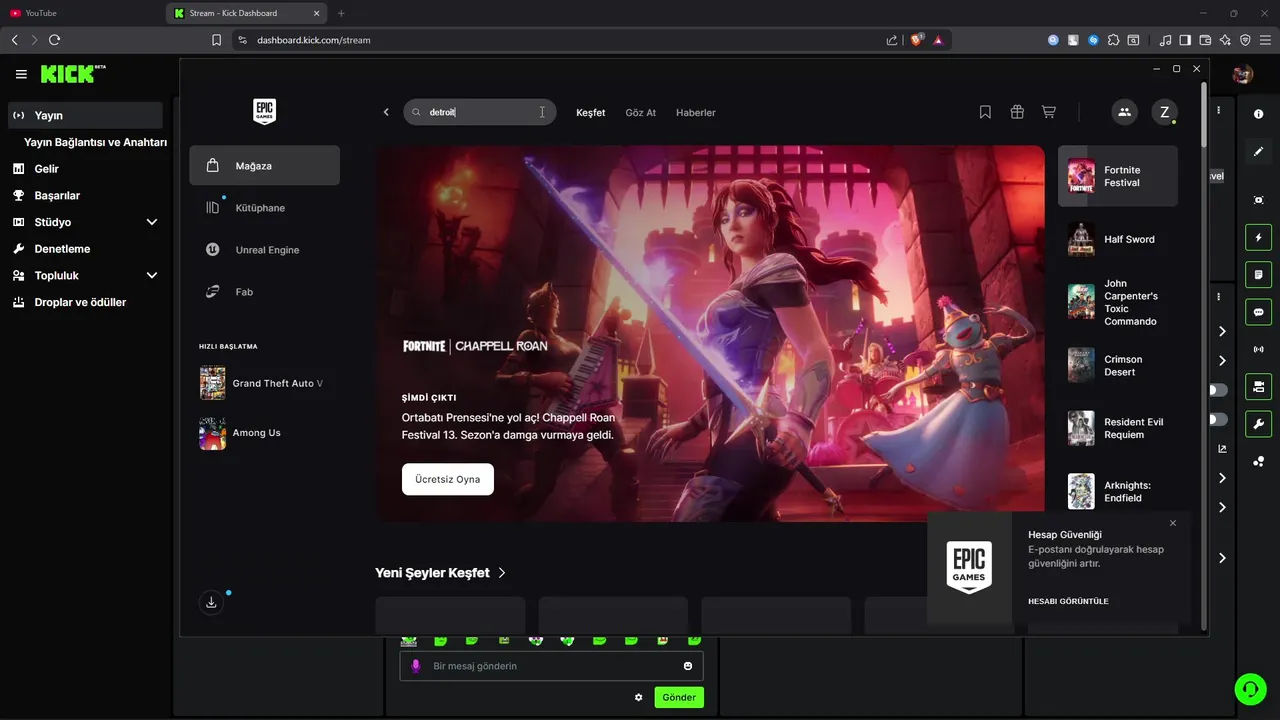
Task: Click HESABI GÖRÜNTÜLE link
Action: coord(1068,601)
